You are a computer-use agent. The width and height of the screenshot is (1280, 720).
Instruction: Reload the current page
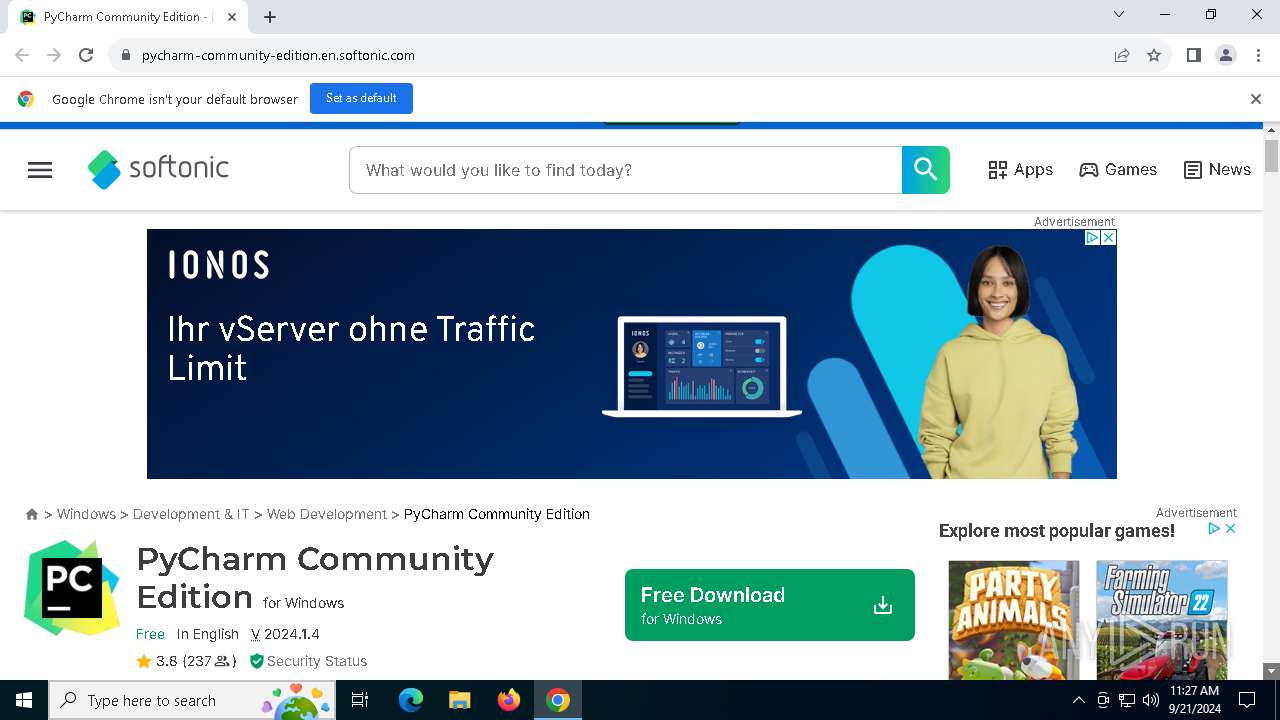(x=86, y=55)
